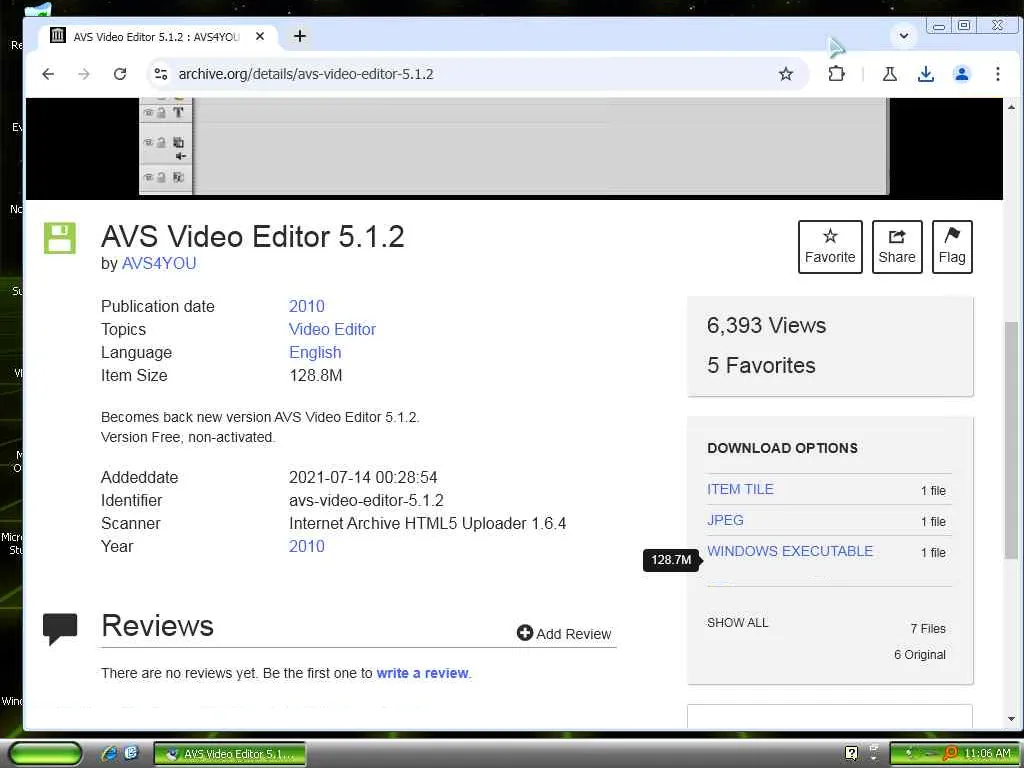Viewport: 1024px width, 768px height.
Task: Open the English language link
Action: [x=315, y=353]
